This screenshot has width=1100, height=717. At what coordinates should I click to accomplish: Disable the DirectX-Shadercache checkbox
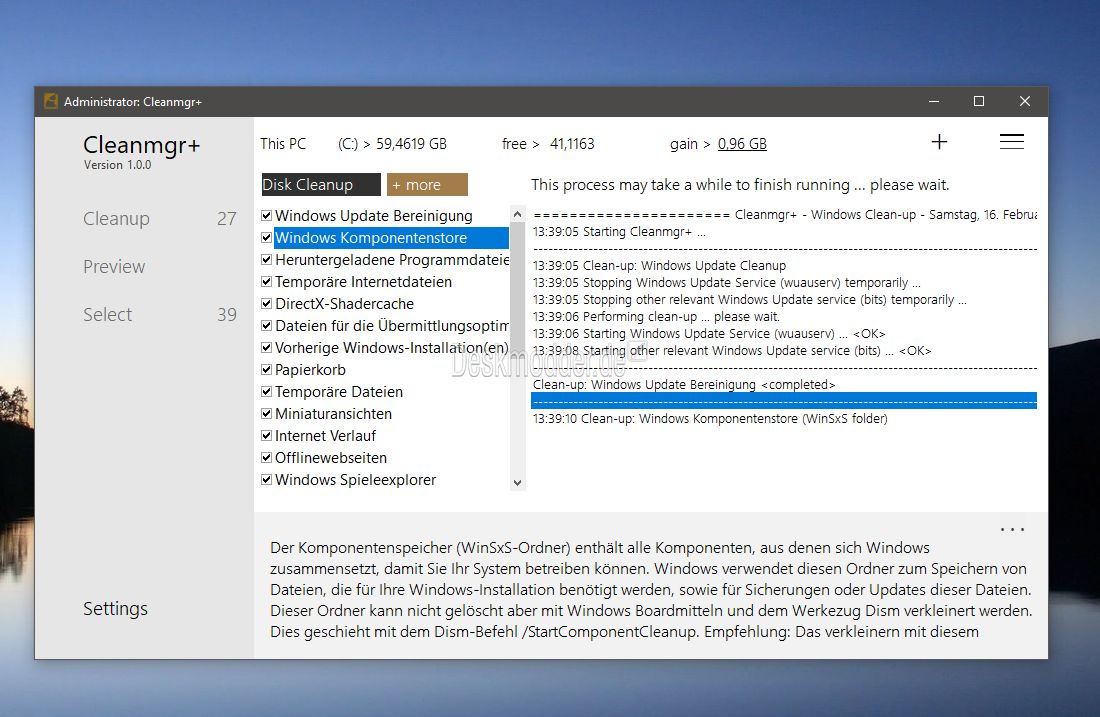[x=267, y=304]
